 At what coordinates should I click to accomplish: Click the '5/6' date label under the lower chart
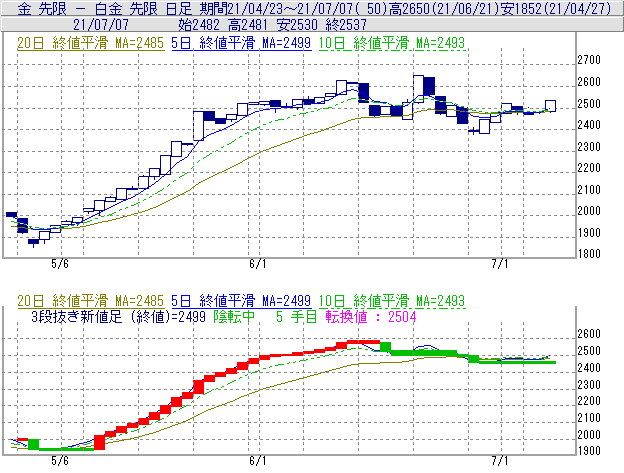click(60, 461)
